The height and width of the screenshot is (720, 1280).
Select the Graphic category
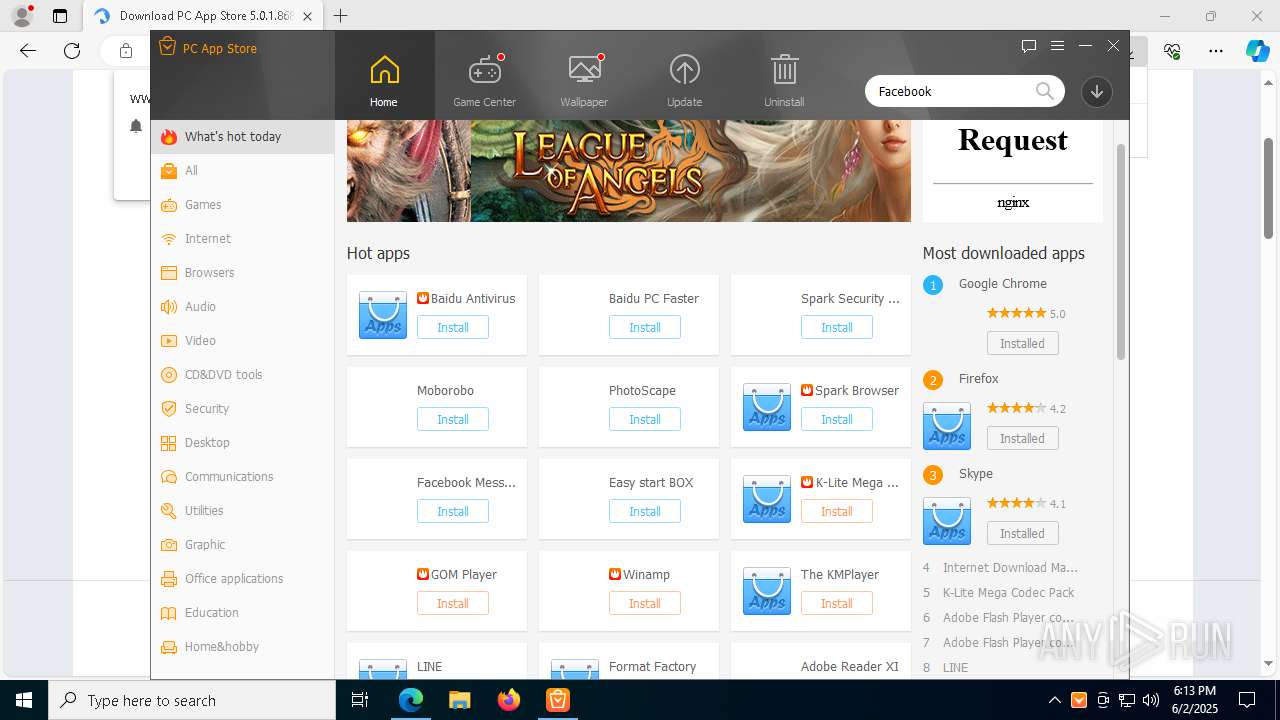[x=242, y=545]
